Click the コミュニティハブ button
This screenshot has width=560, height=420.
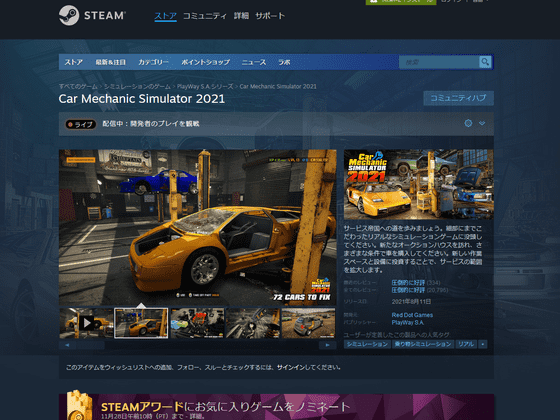coord(459,98)
